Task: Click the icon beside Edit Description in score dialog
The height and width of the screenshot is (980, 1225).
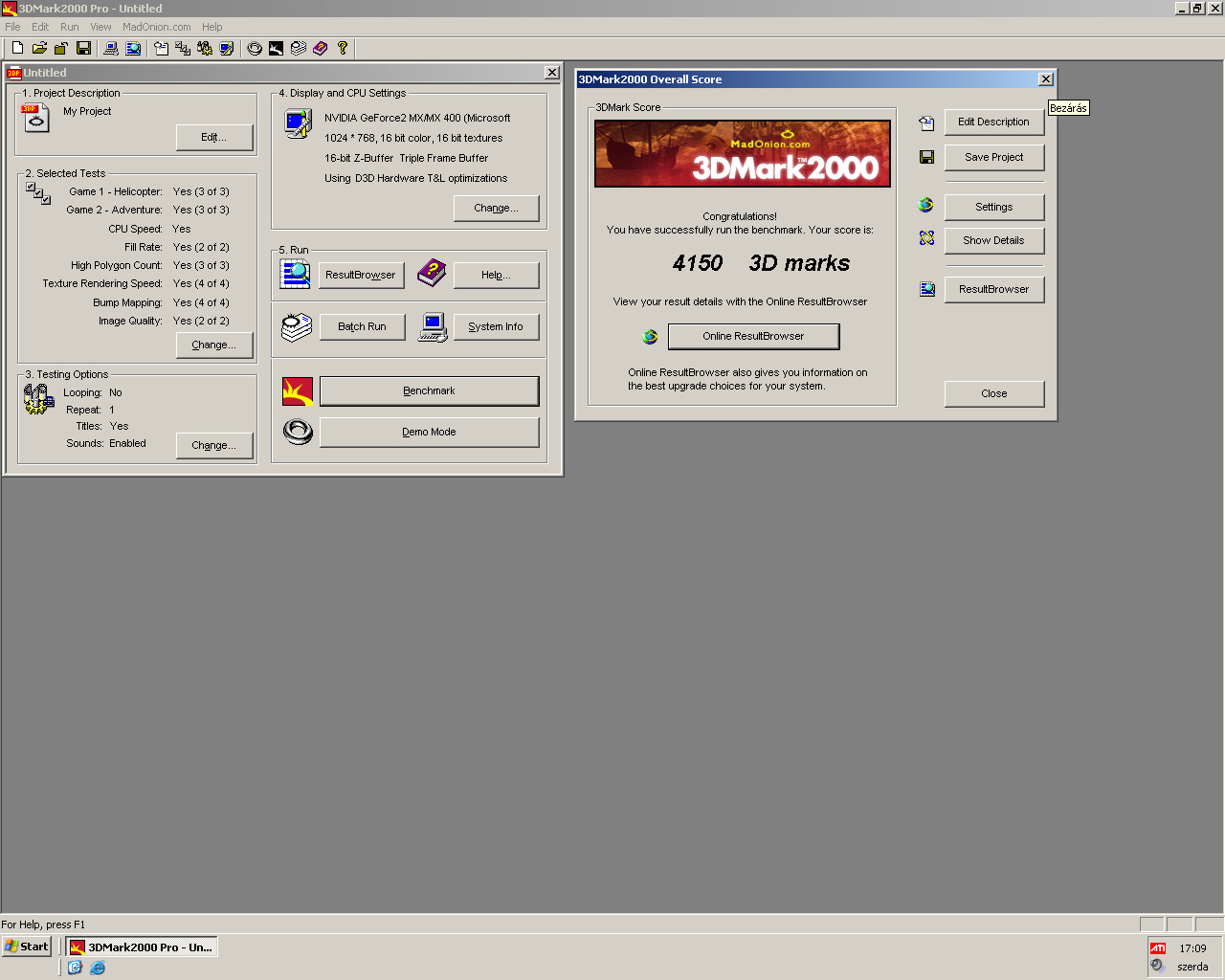Action: (926, 123)
